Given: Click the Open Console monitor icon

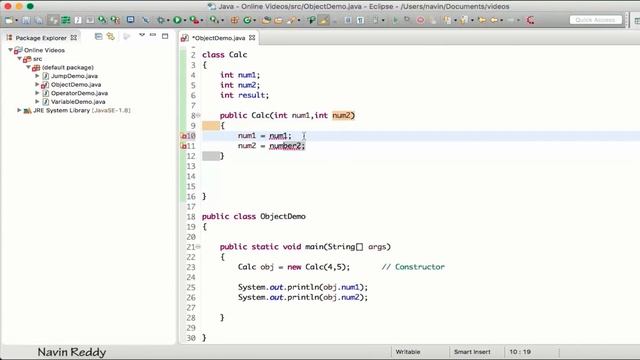Looking at the screenshot, I should coord(131,20).
